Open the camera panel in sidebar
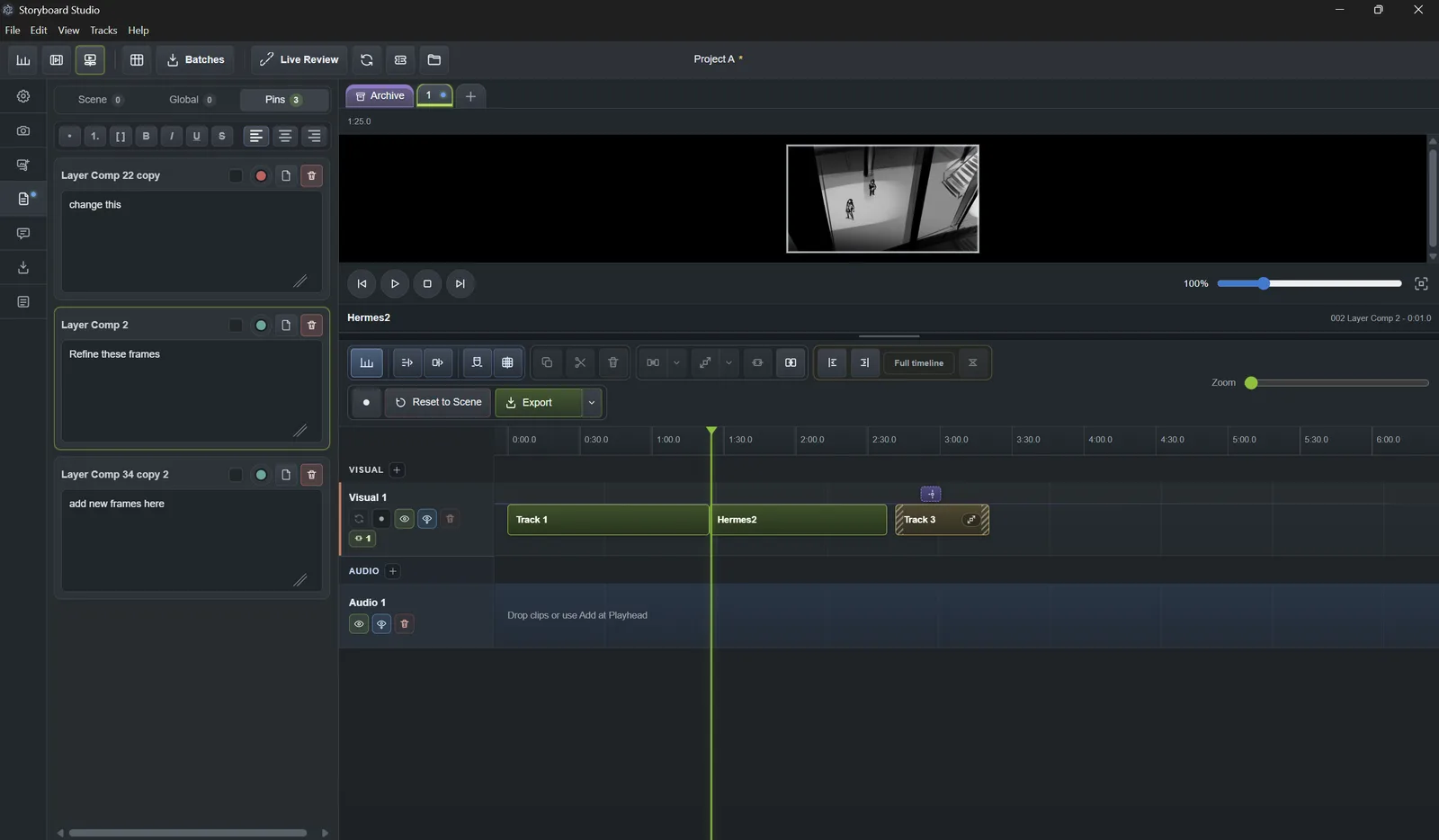The width and height of the screenshot is (1439, 840). tap(23, 130)
